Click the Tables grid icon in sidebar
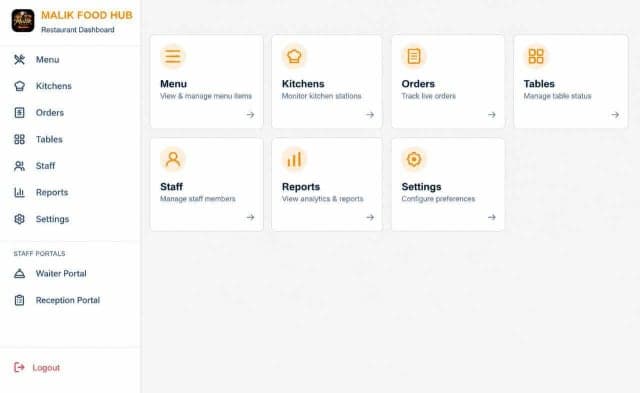This screenshot has height=393, width=640. pyautogui.click(x=19, y=139)
